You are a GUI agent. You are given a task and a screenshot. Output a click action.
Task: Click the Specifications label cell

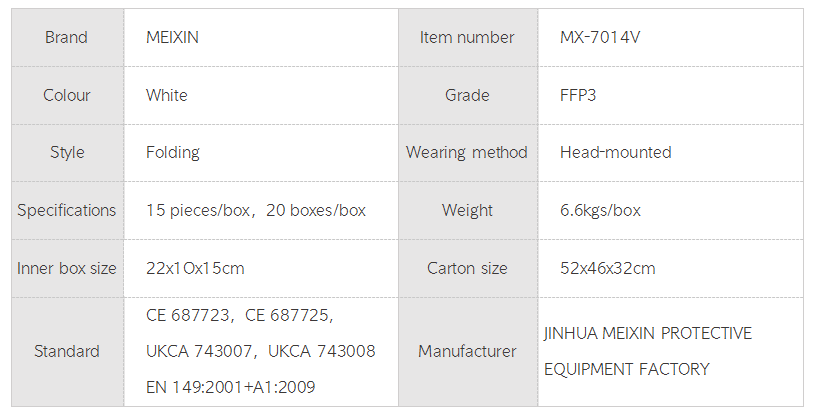66,211
